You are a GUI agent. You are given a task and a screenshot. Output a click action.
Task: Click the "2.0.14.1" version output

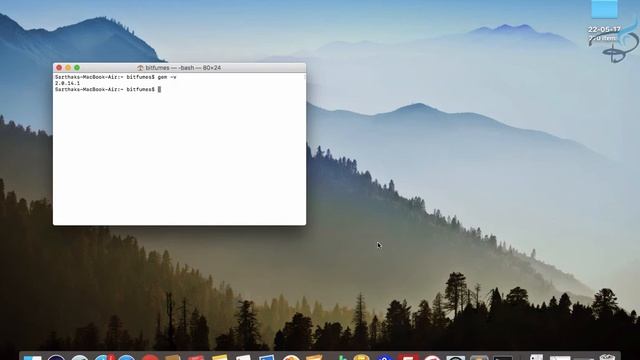[67, 83]
